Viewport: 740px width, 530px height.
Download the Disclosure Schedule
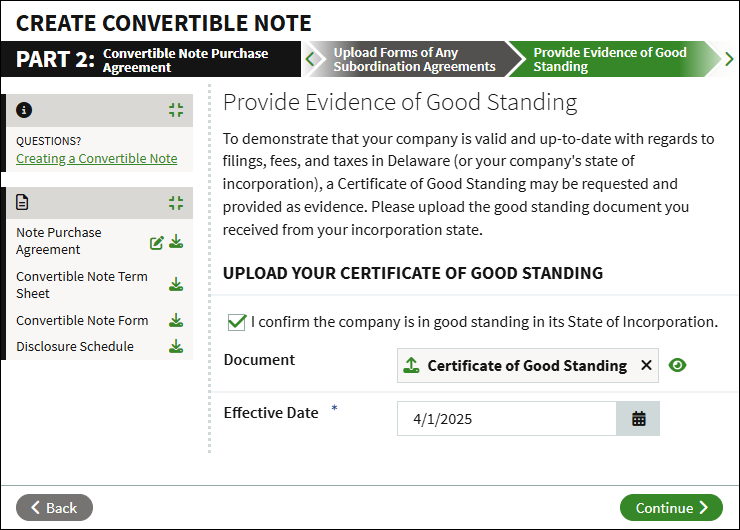point(176,346)
